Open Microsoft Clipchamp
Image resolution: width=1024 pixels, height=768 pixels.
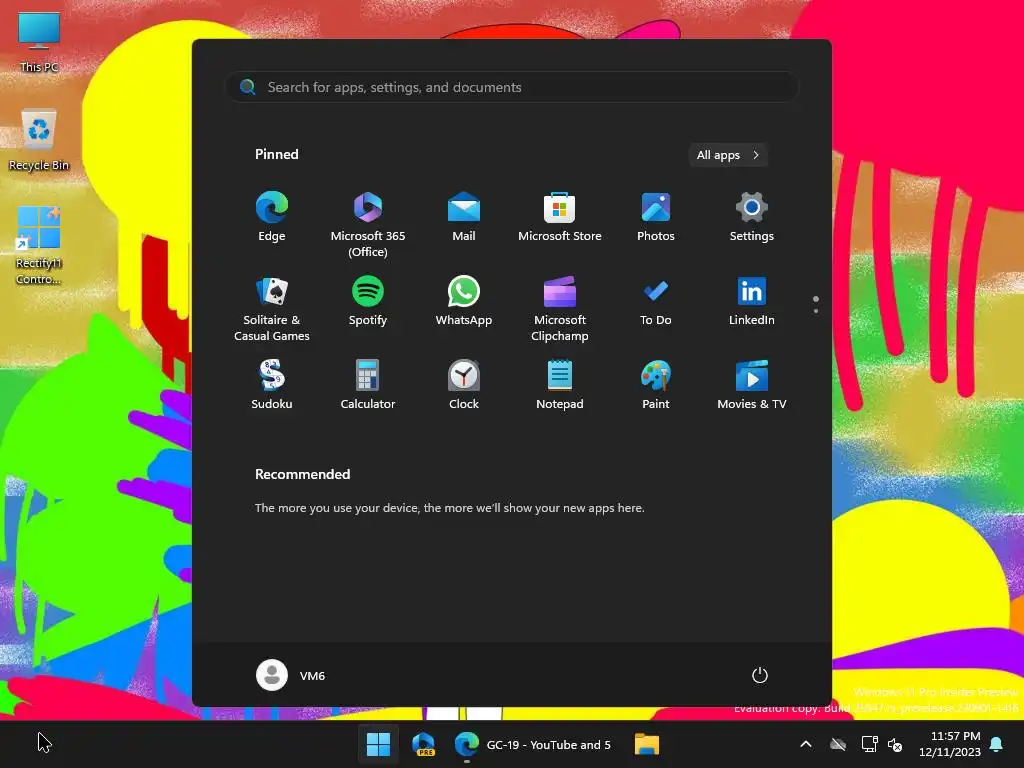(560, 309)
